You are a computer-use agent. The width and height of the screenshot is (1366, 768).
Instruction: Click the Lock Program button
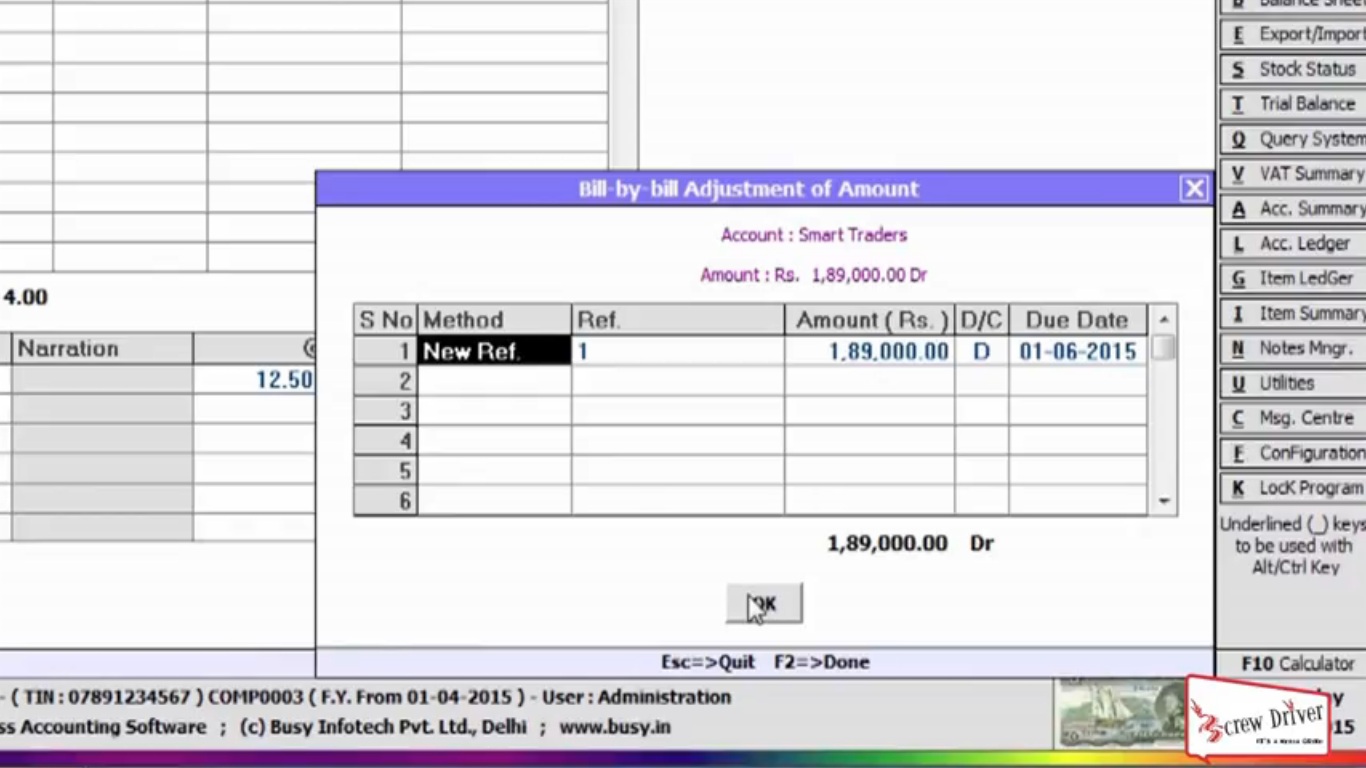point(1293,489)
